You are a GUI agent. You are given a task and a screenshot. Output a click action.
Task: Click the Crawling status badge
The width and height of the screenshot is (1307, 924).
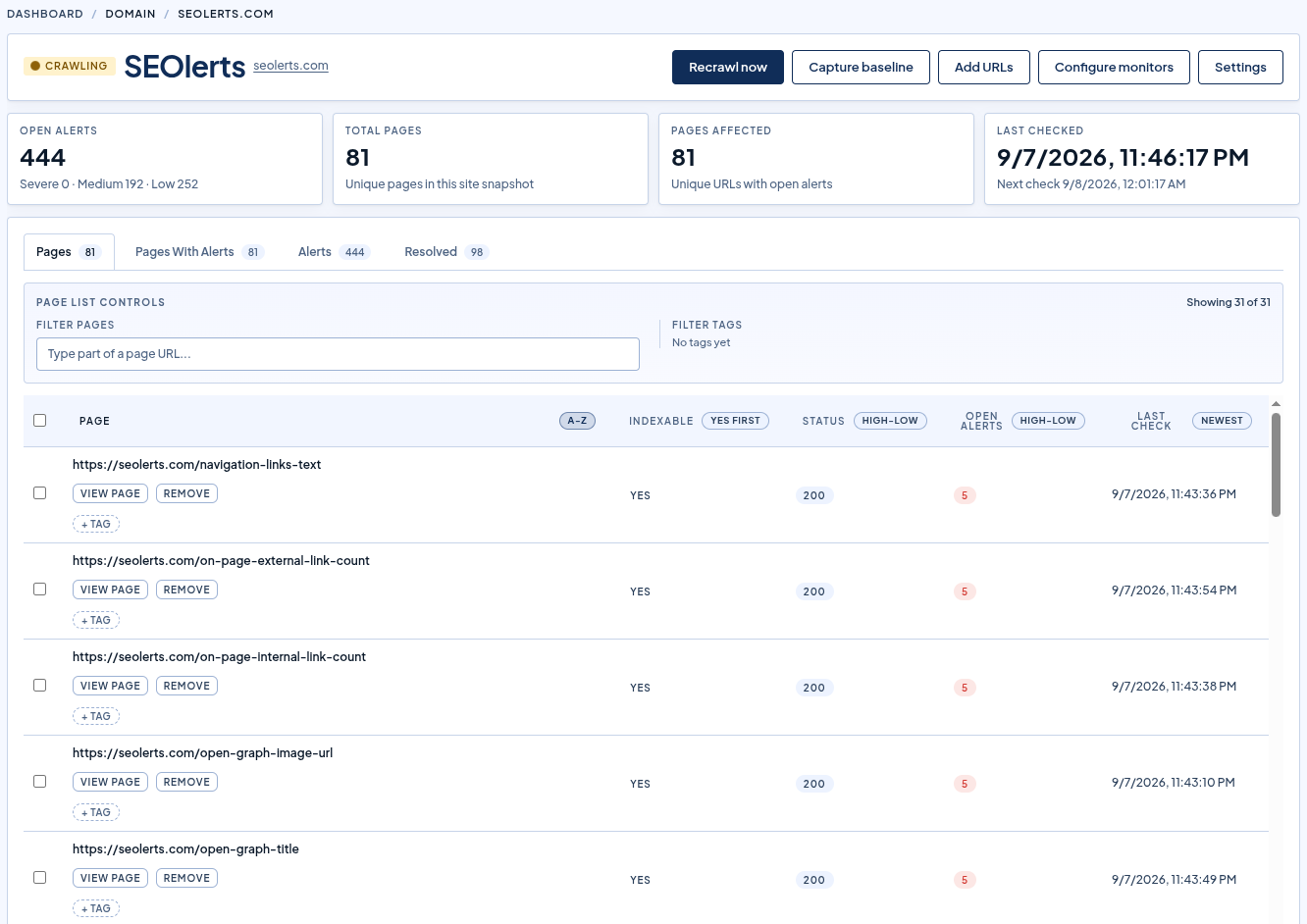[x=70, y=66]
